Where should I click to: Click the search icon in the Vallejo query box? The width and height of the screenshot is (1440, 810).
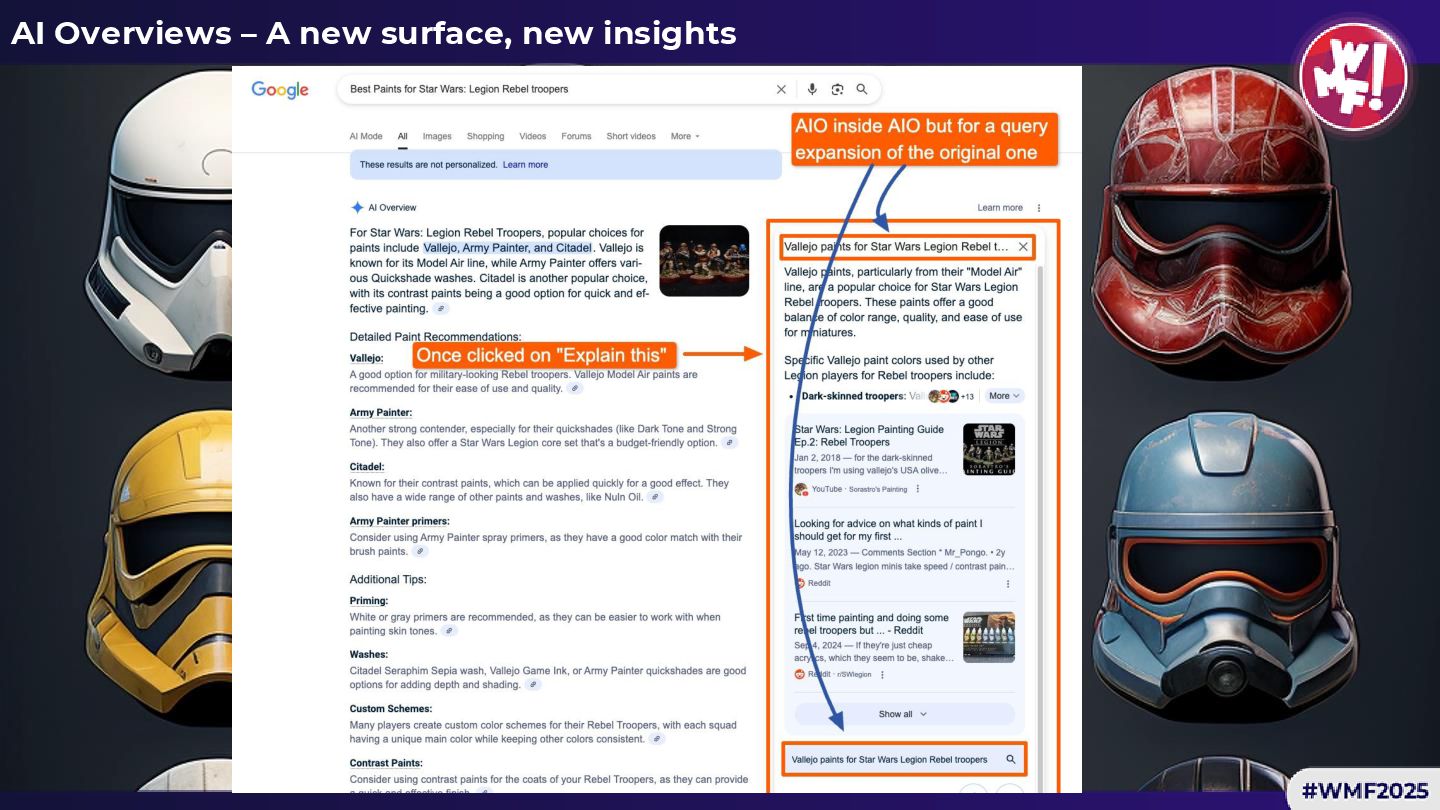(1011, 760)
